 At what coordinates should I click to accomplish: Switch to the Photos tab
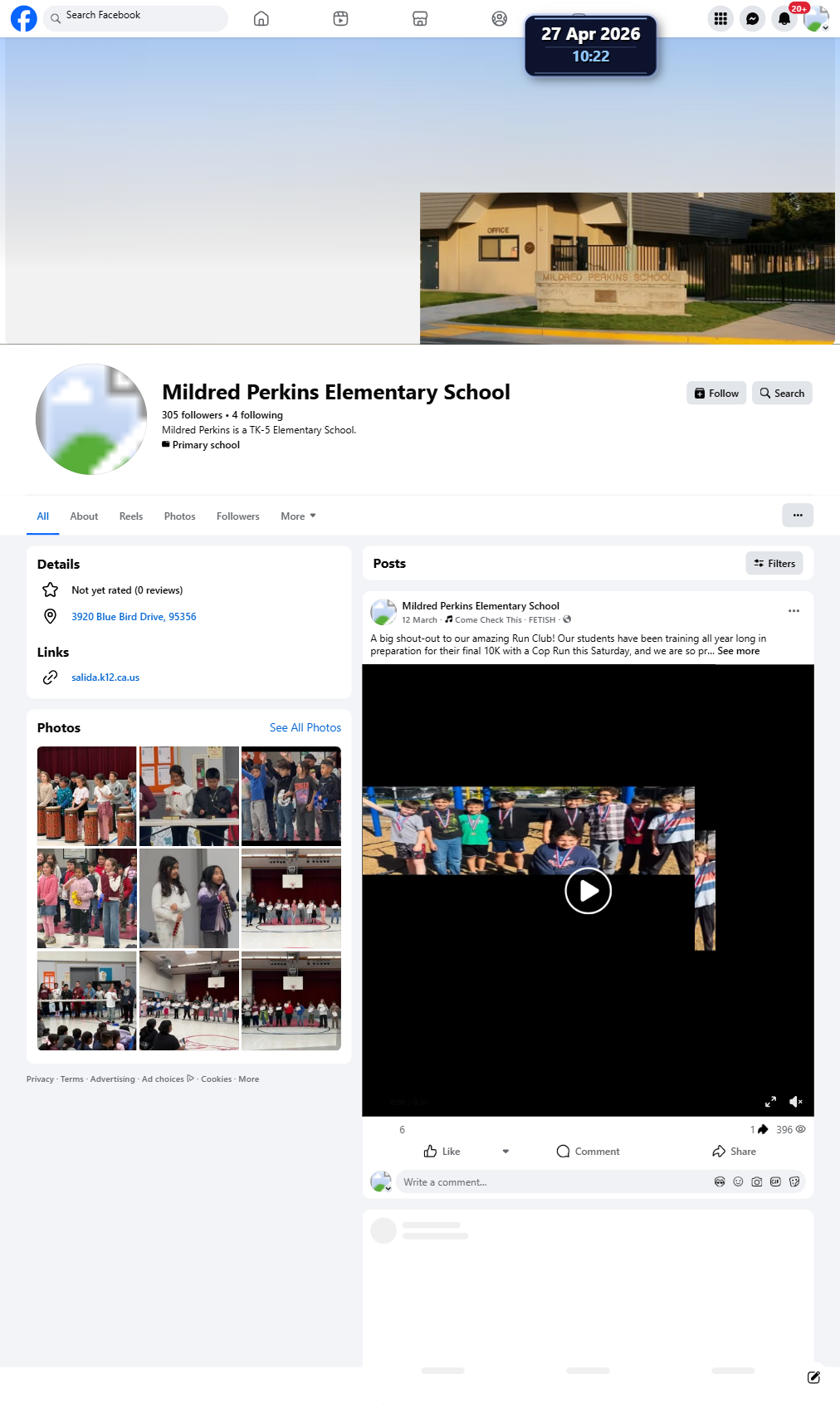tap(180, 516)
